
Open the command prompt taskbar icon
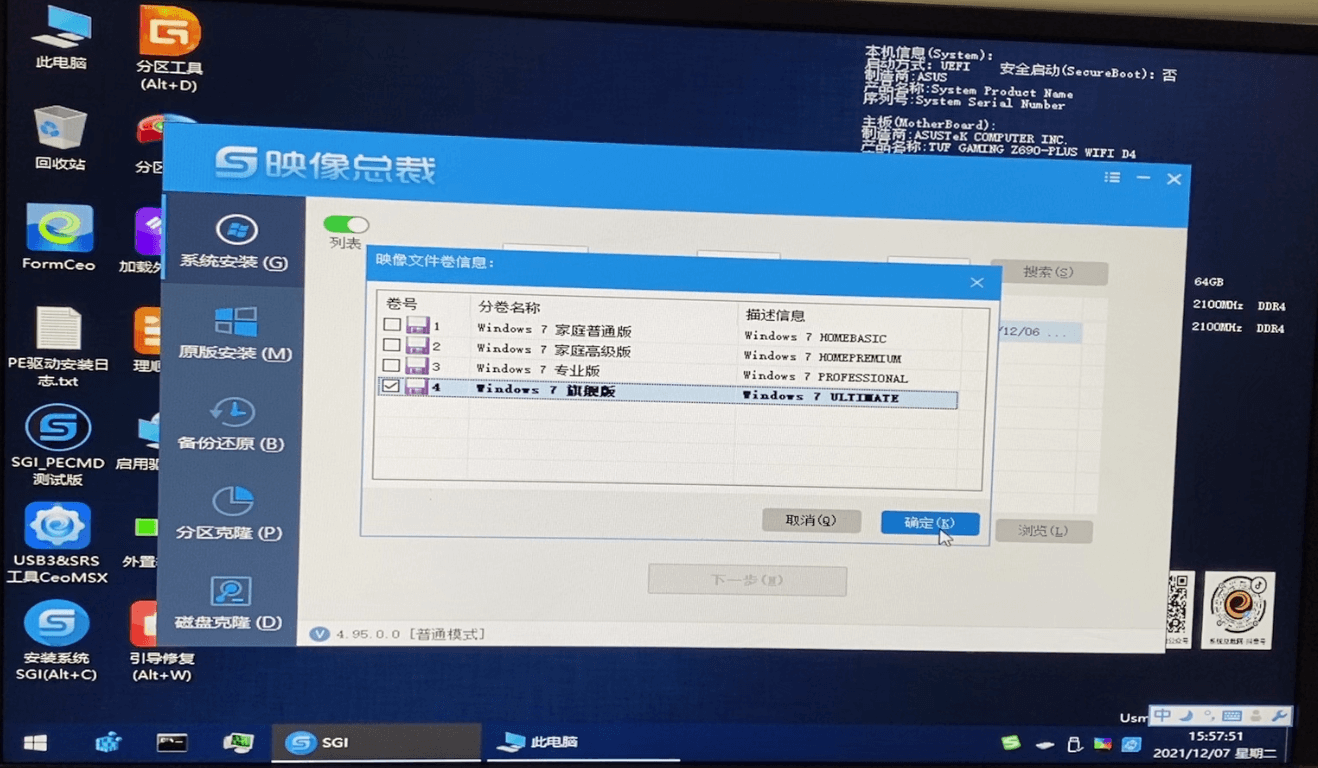point(172,743)
